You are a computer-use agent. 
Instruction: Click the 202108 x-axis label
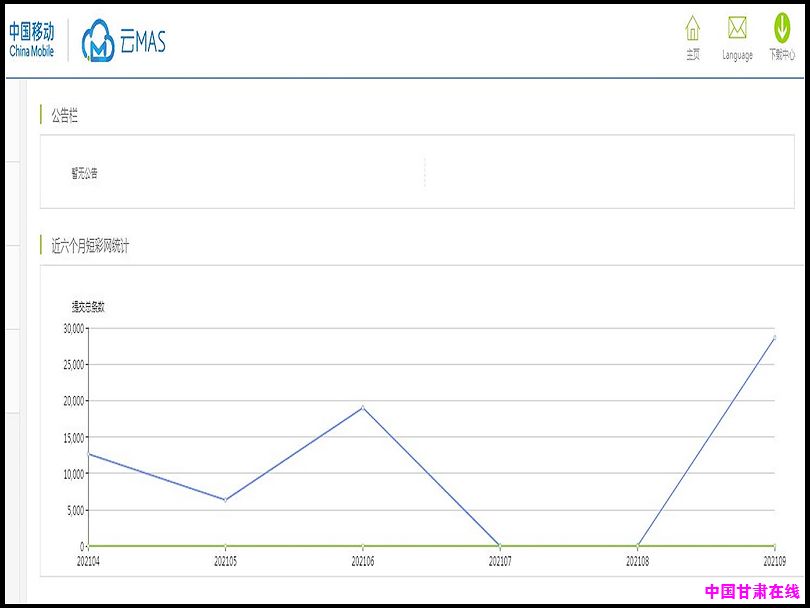(637, 562)
